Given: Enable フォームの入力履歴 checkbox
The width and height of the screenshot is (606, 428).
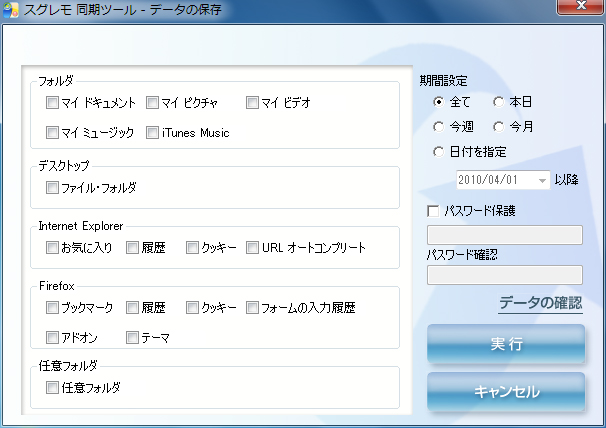Looking at the screenshot, I should click(x=252, y=308).
